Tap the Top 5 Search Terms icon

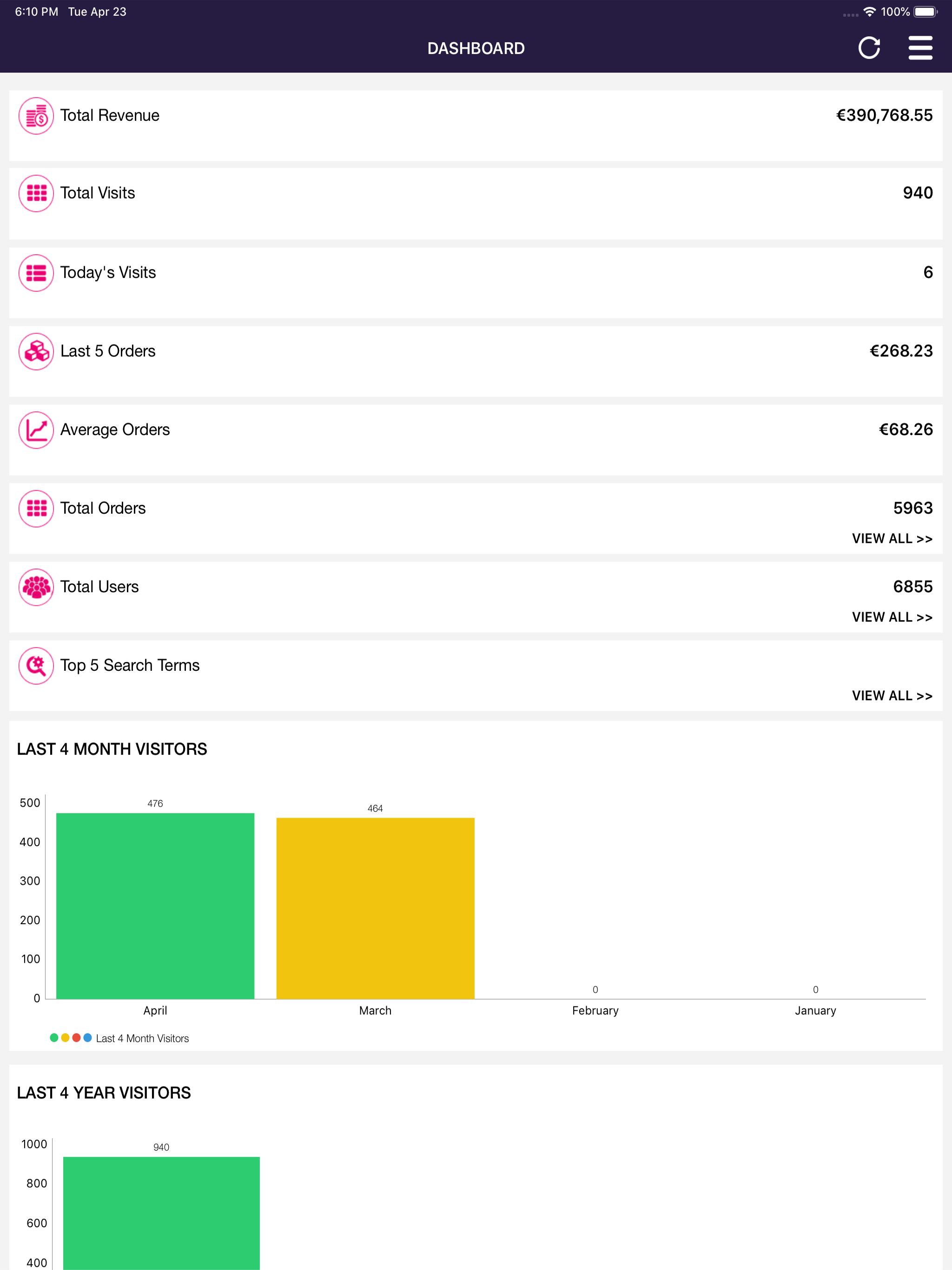pyautogui.click(x=36, y=666)
